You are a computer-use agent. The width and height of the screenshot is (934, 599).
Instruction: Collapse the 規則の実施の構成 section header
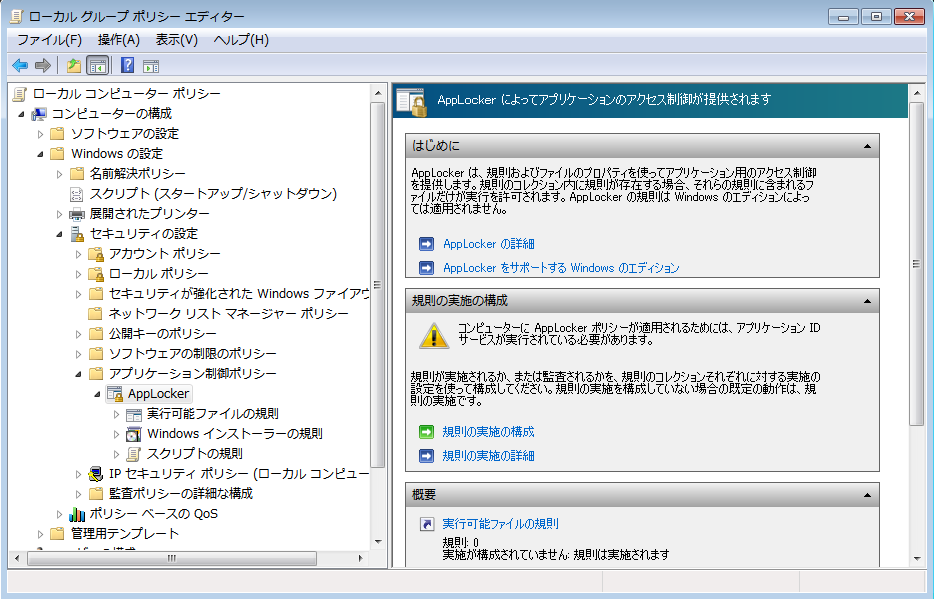pyautogui.click(x=867, y=301)
